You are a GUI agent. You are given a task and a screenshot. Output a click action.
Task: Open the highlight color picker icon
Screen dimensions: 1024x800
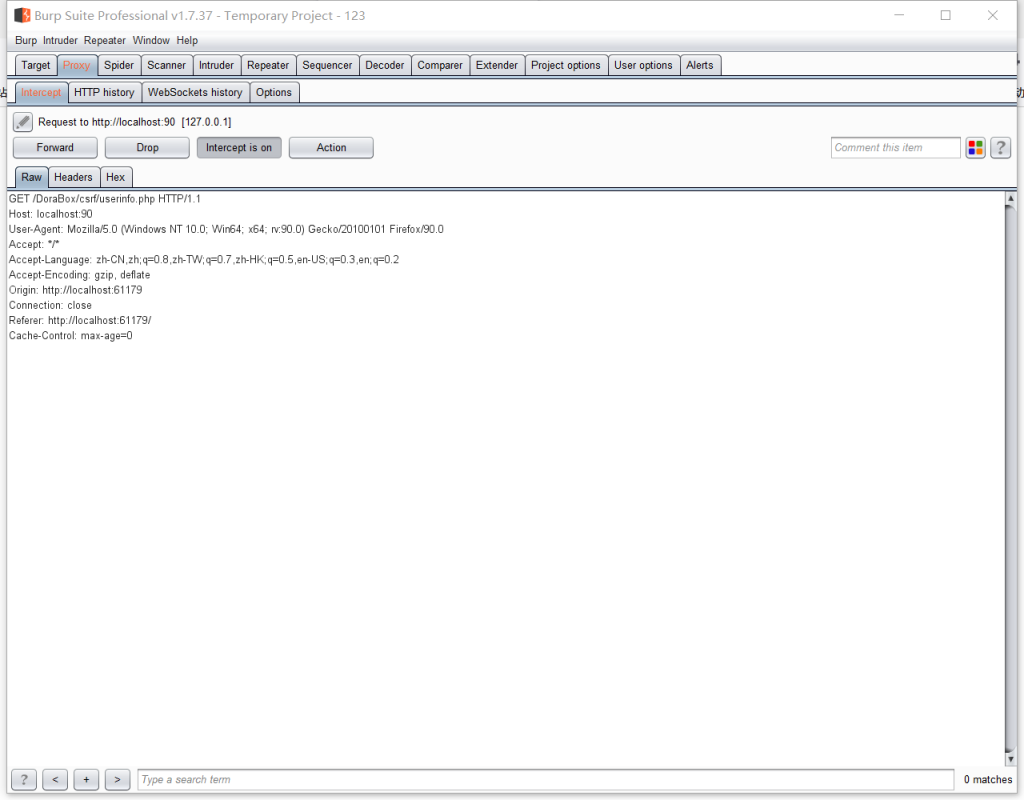point(976,148)
